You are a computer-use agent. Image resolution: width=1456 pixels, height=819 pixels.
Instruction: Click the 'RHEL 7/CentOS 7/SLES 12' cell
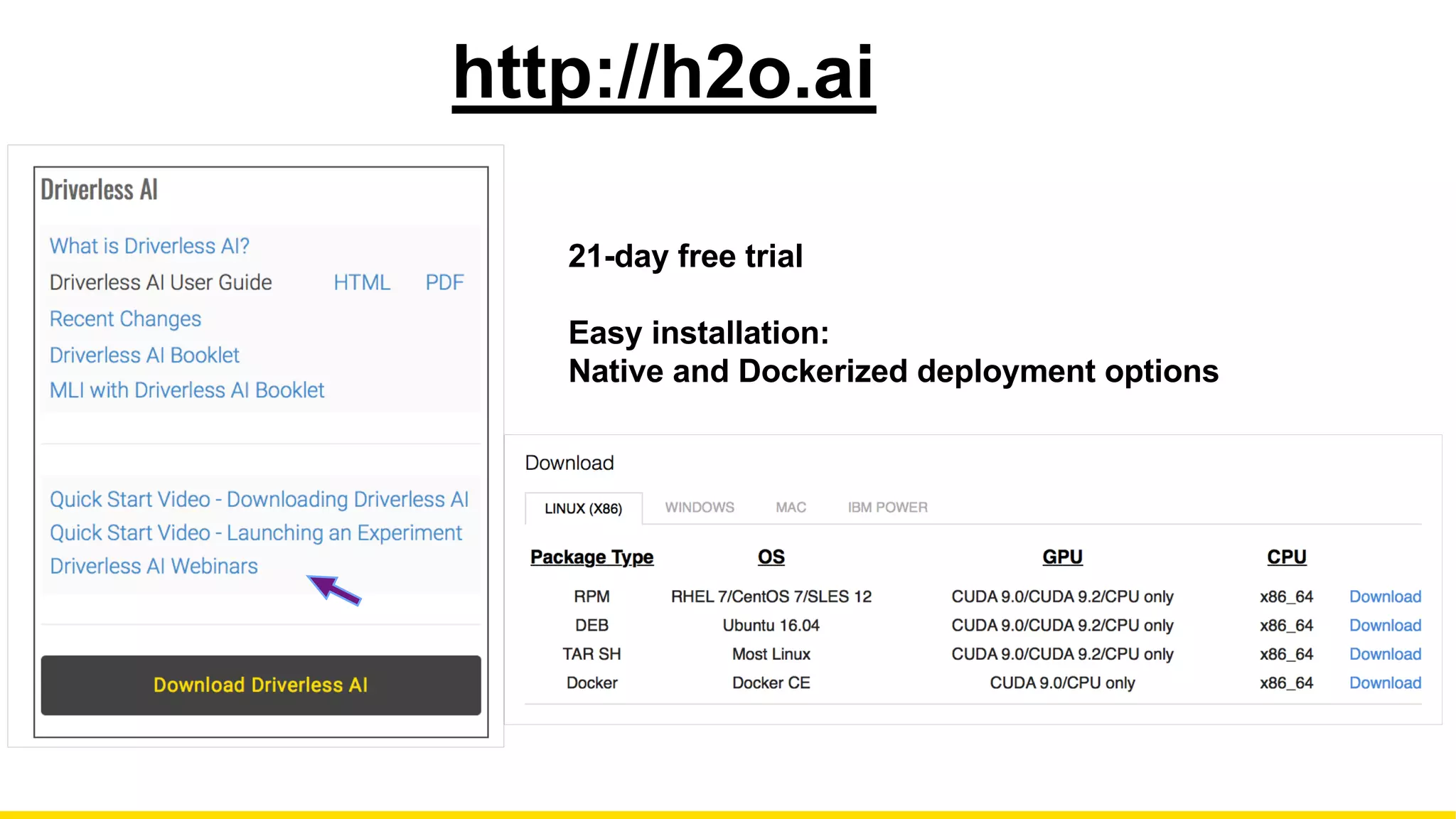pos(771,596)
